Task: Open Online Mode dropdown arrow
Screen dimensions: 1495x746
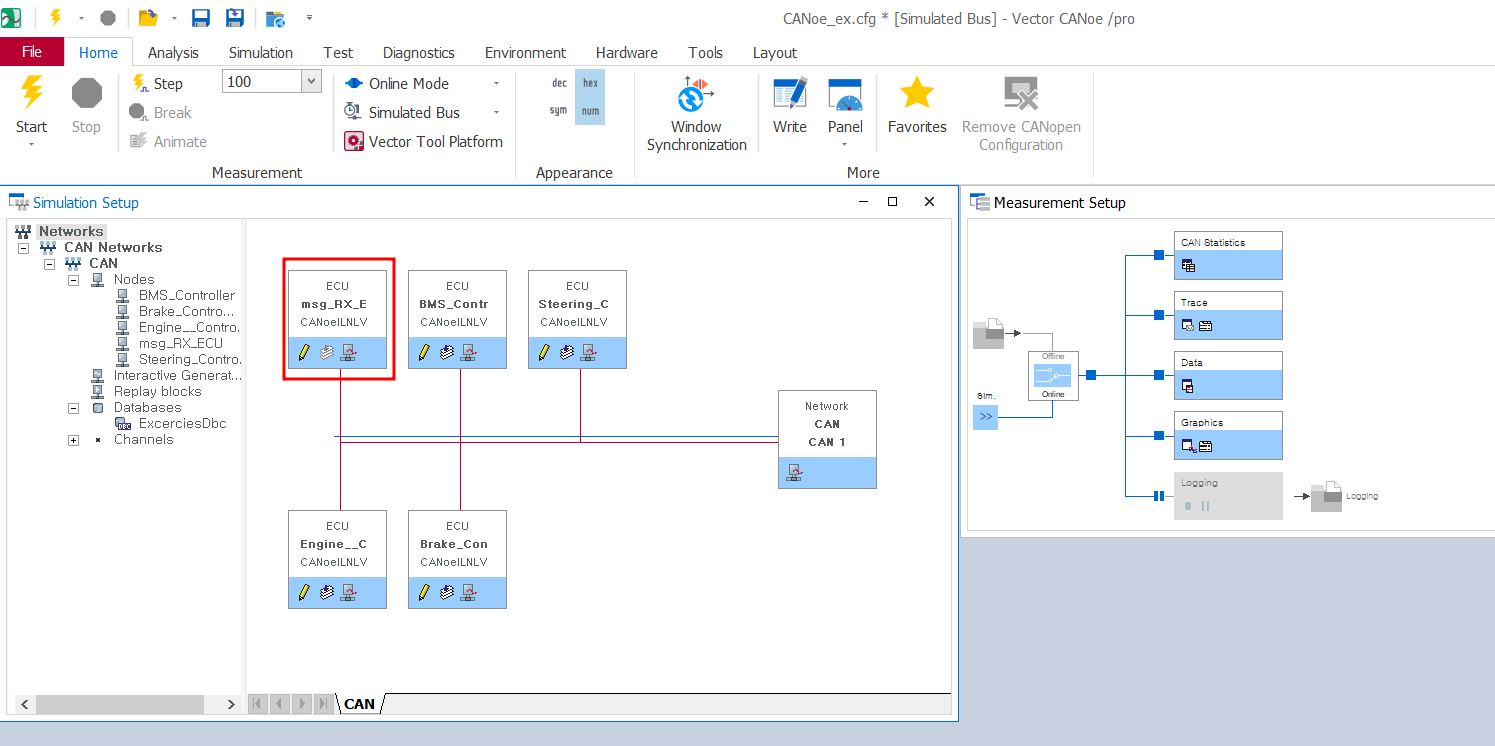Action: click(496, 84)
